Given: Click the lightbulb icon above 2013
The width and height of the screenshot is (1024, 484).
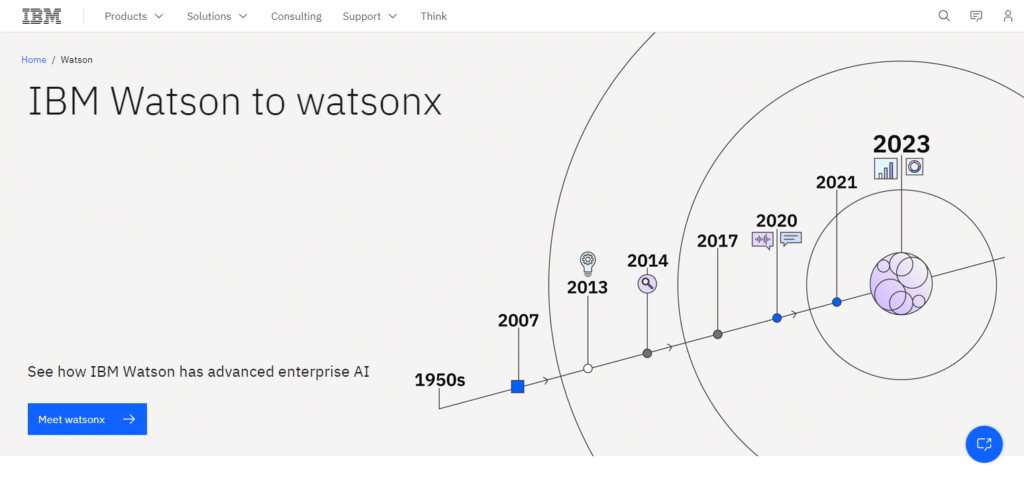Looking at the screenshot, I should click(x=588, y=263).
